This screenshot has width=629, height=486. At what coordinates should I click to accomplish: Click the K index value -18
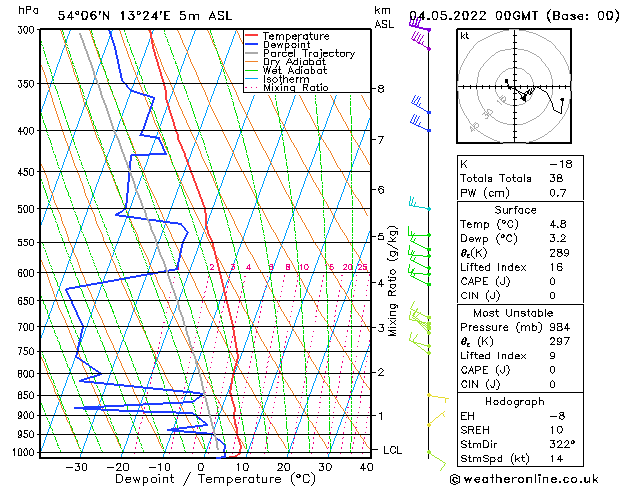coord(560,164)
